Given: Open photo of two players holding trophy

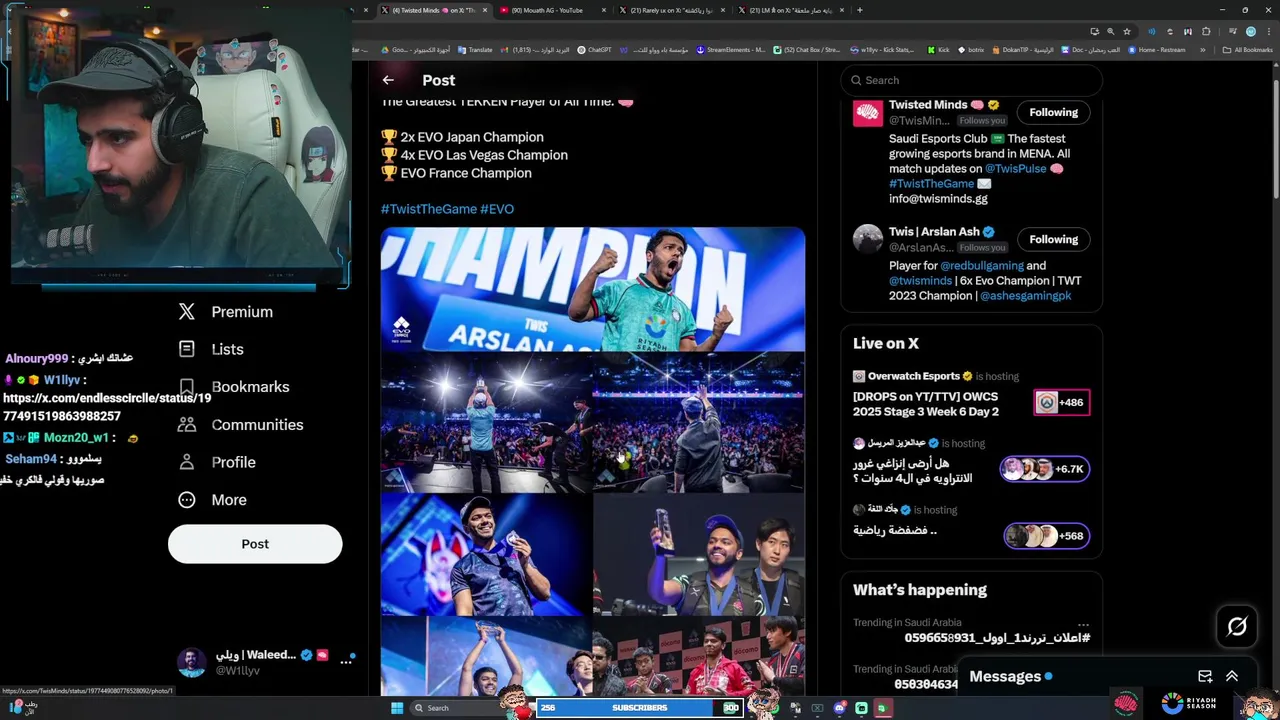Looking at the screenshot, I should coord(699,555).
